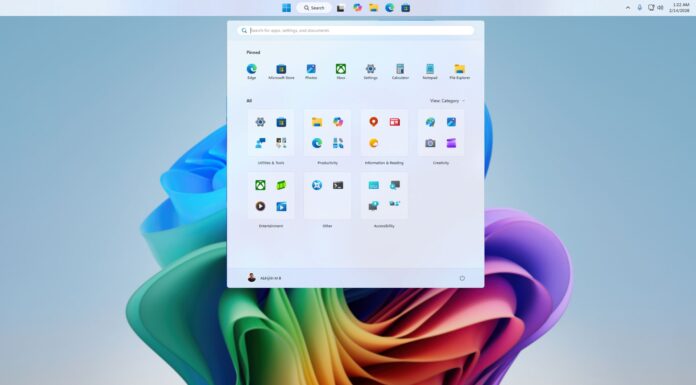Screen dimensions: 696x385
Task: Open the round blue app in Other folder
Action: point(317,185)
